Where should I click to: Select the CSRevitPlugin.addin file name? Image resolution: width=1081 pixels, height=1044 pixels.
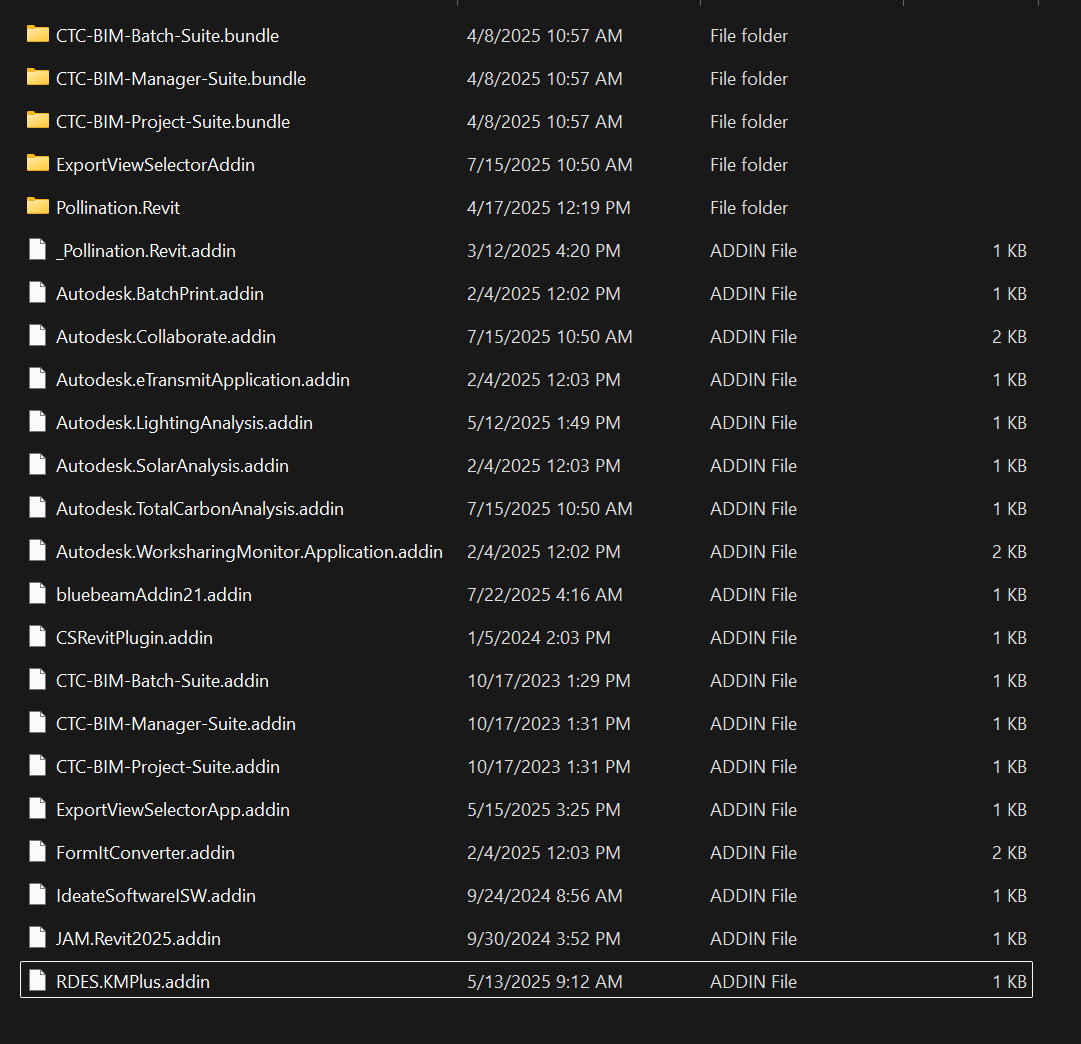[x=134, y=638]
